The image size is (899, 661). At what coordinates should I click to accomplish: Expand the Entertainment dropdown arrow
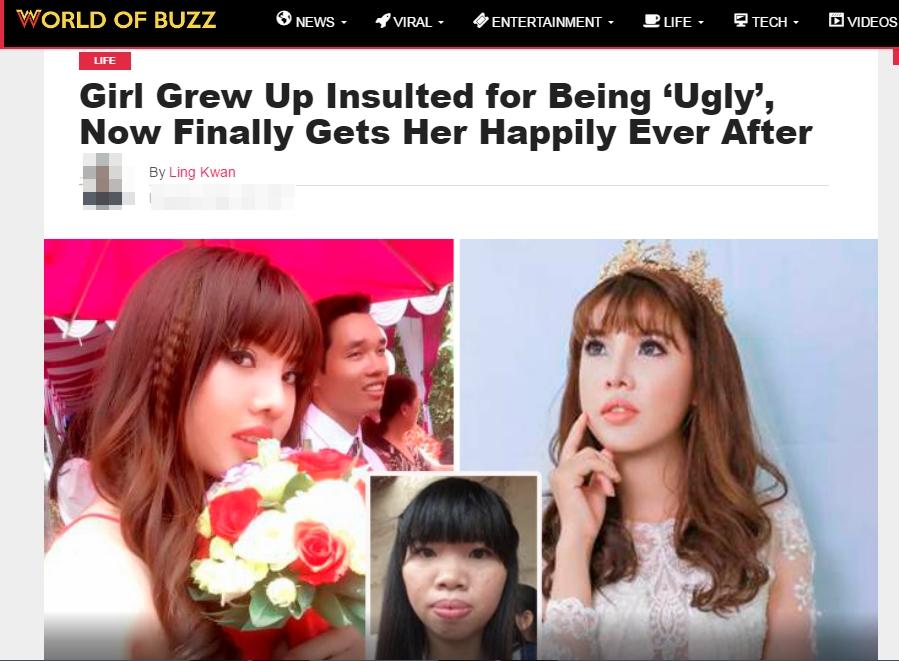click(x=611, y=23)
